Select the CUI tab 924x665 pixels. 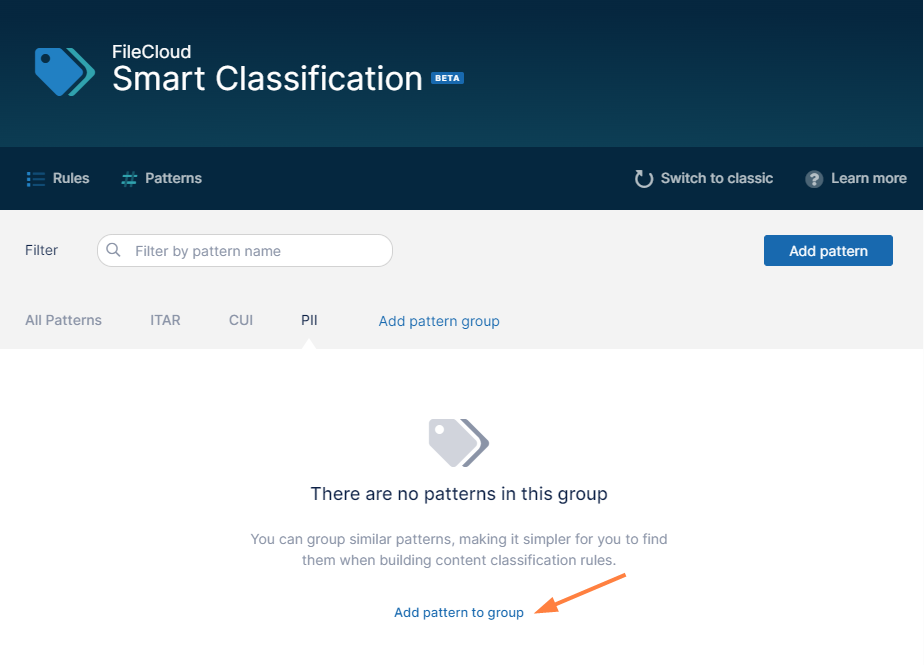[x=240, y=320]
